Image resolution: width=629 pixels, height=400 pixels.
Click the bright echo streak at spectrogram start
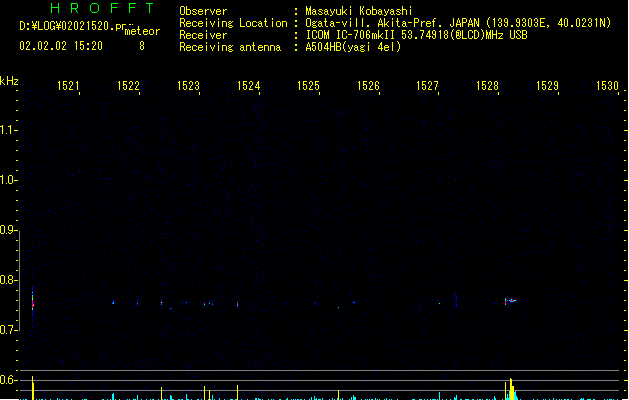(x=32, y=303)
